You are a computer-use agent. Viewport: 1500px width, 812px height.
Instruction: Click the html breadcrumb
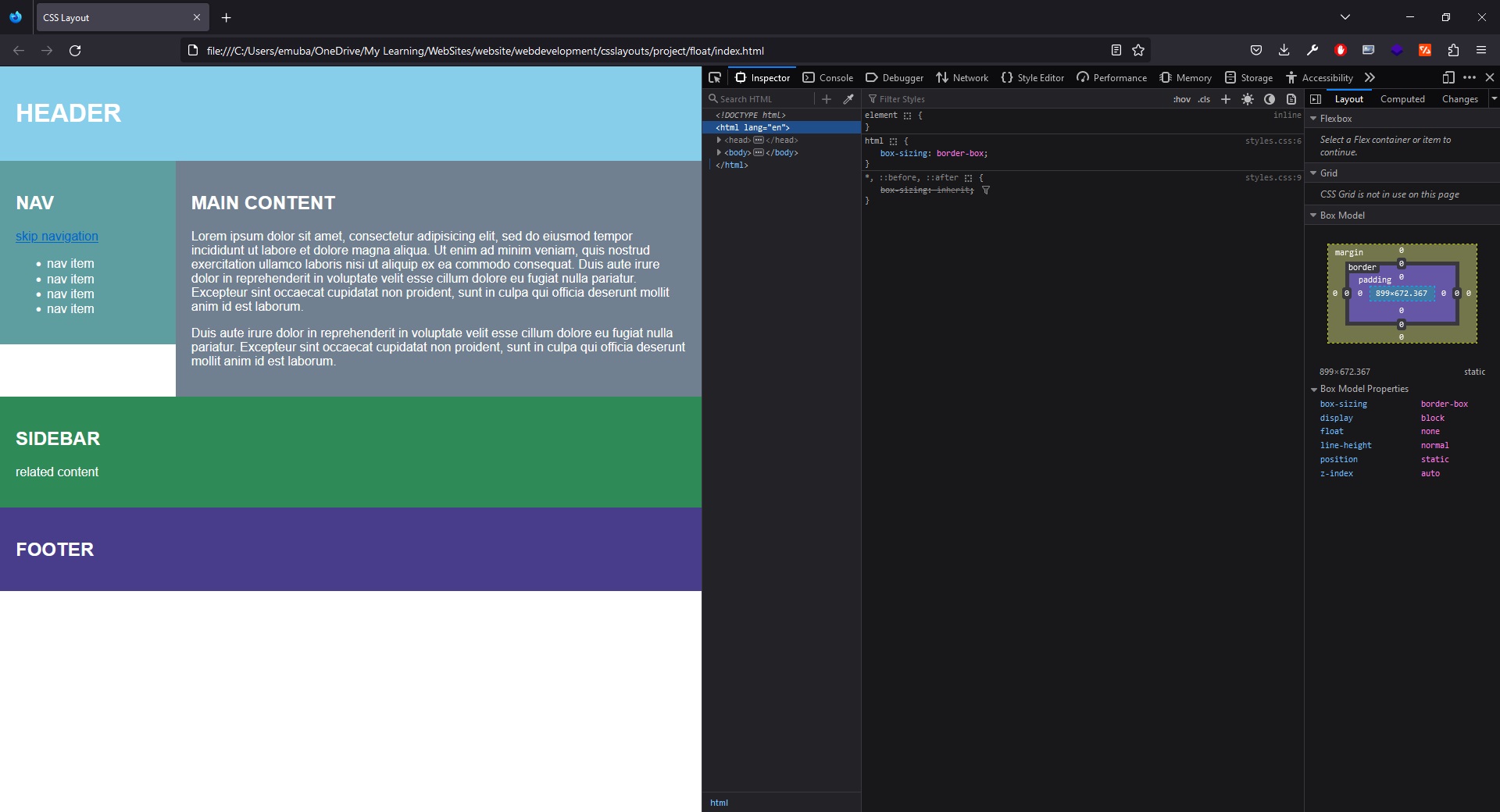pos(719,803)
